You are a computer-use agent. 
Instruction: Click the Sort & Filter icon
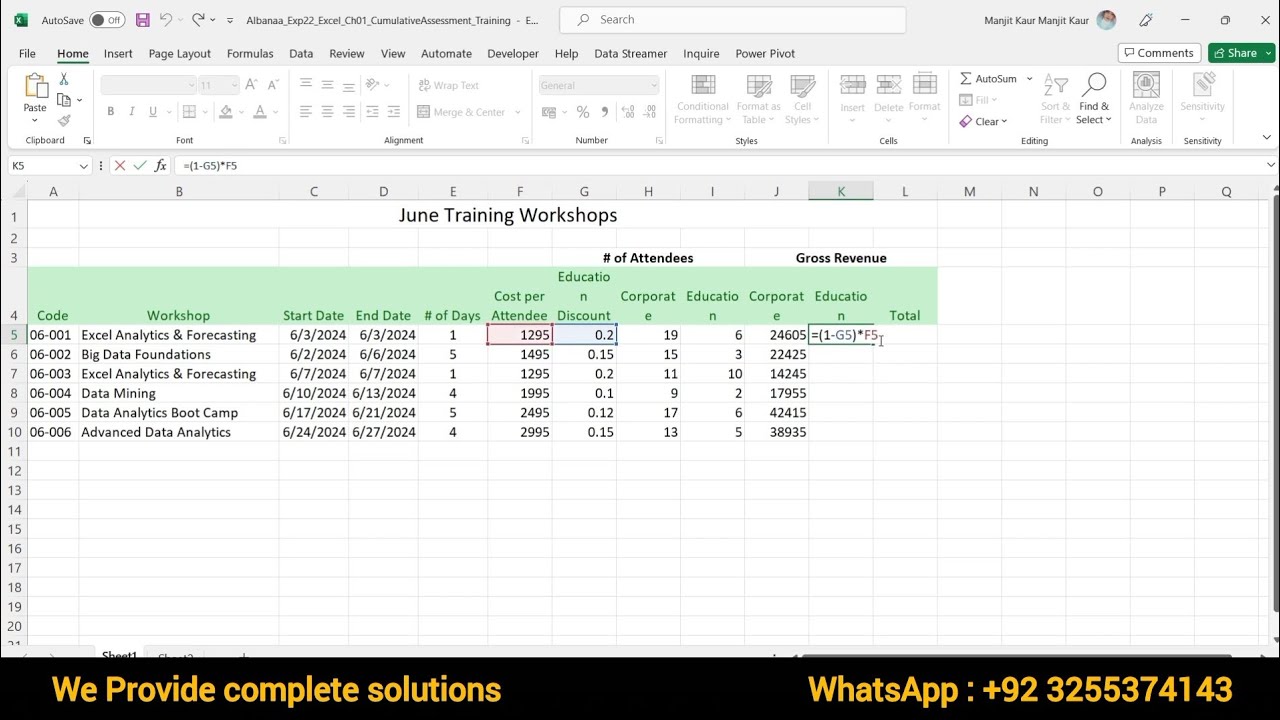(1056, 86)
